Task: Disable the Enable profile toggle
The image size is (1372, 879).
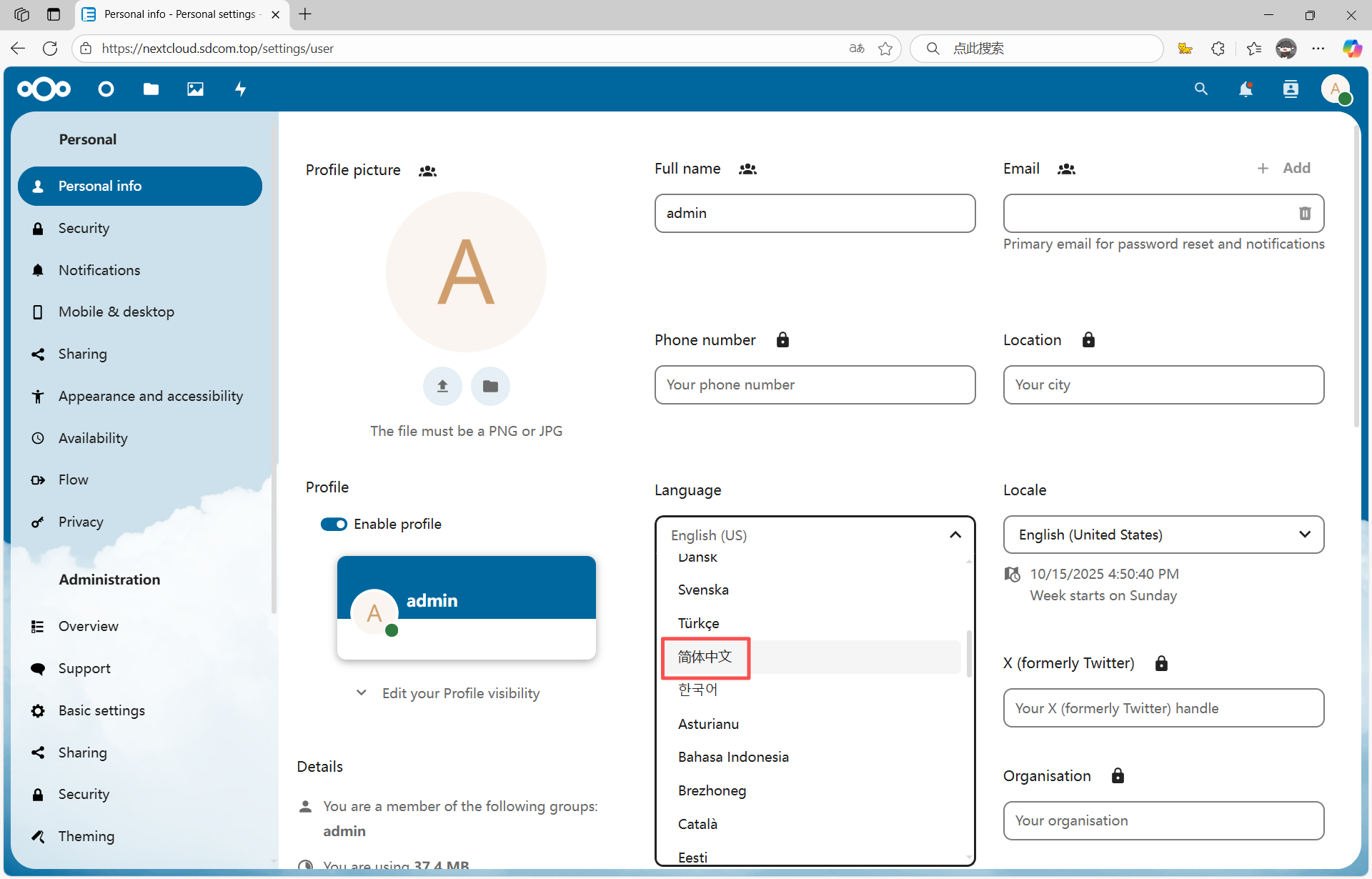Action: click(334, 525)
